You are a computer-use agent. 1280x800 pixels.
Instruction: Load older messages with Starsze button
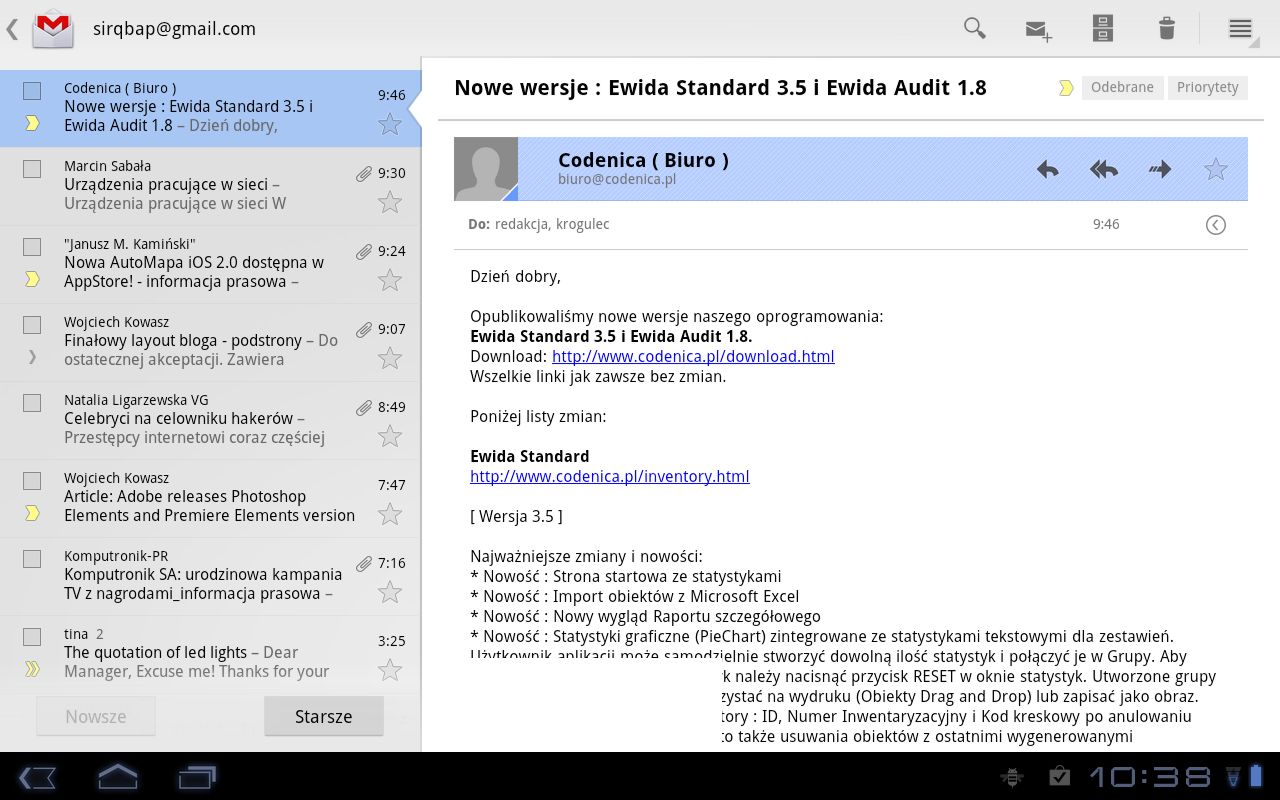(x=324, y=716)
